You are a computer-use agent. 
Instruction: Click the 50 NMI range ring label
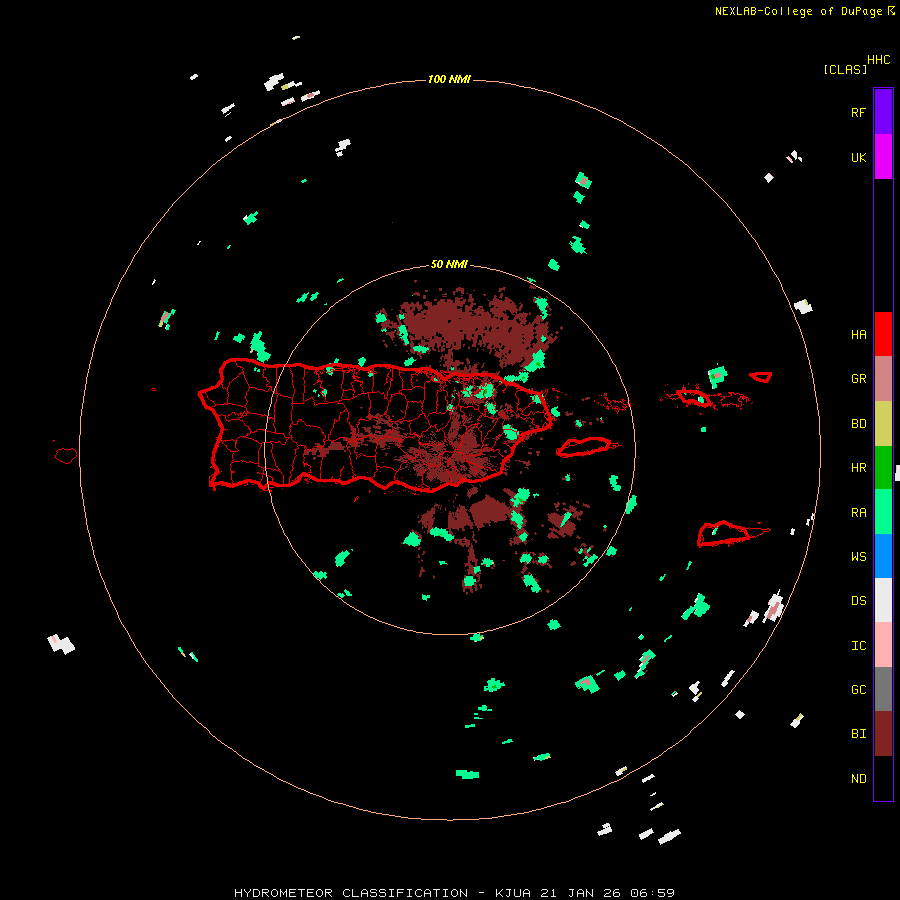(449, 264)
